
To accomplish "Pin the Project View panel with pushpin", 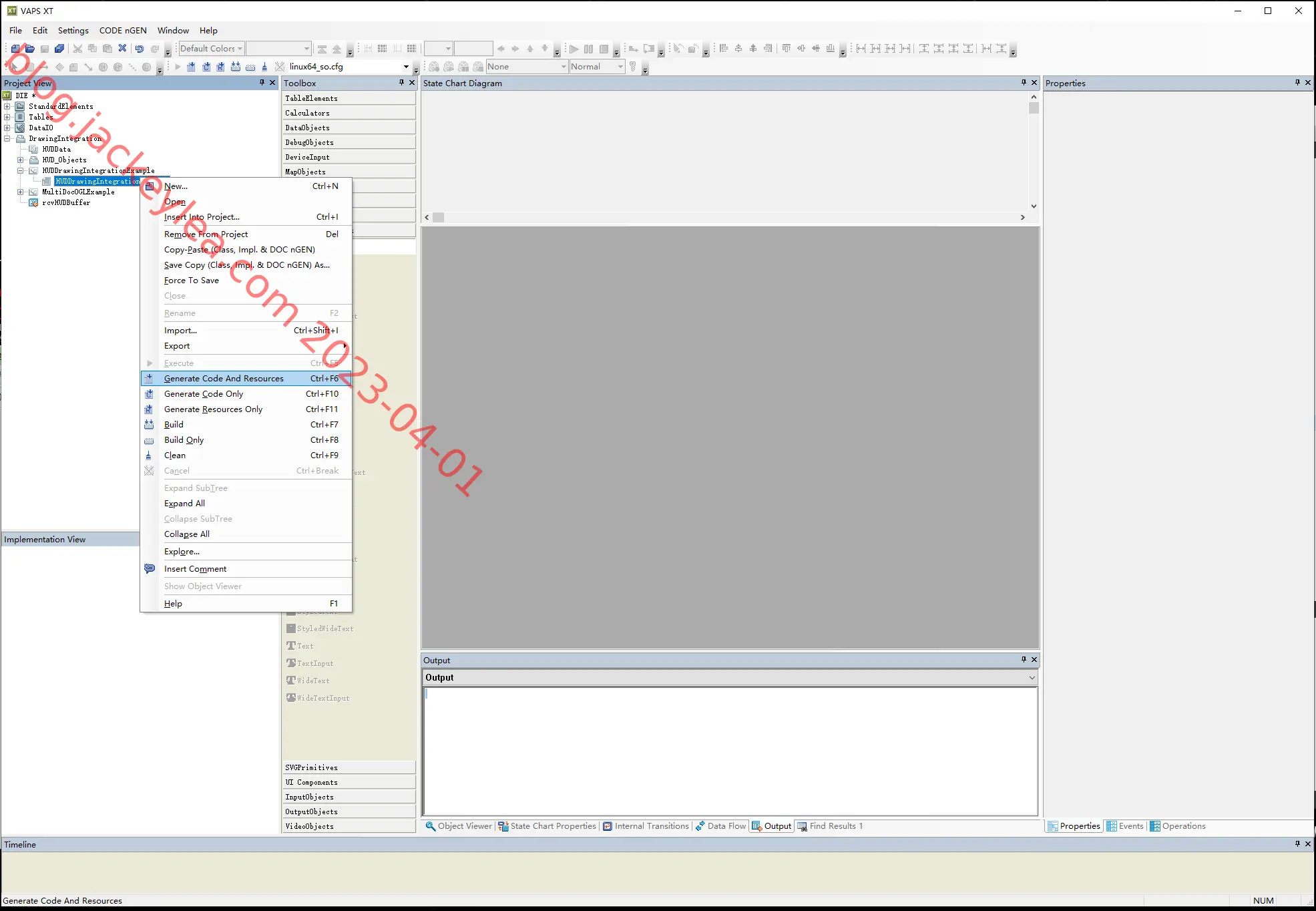I will [x=262, y=83].
